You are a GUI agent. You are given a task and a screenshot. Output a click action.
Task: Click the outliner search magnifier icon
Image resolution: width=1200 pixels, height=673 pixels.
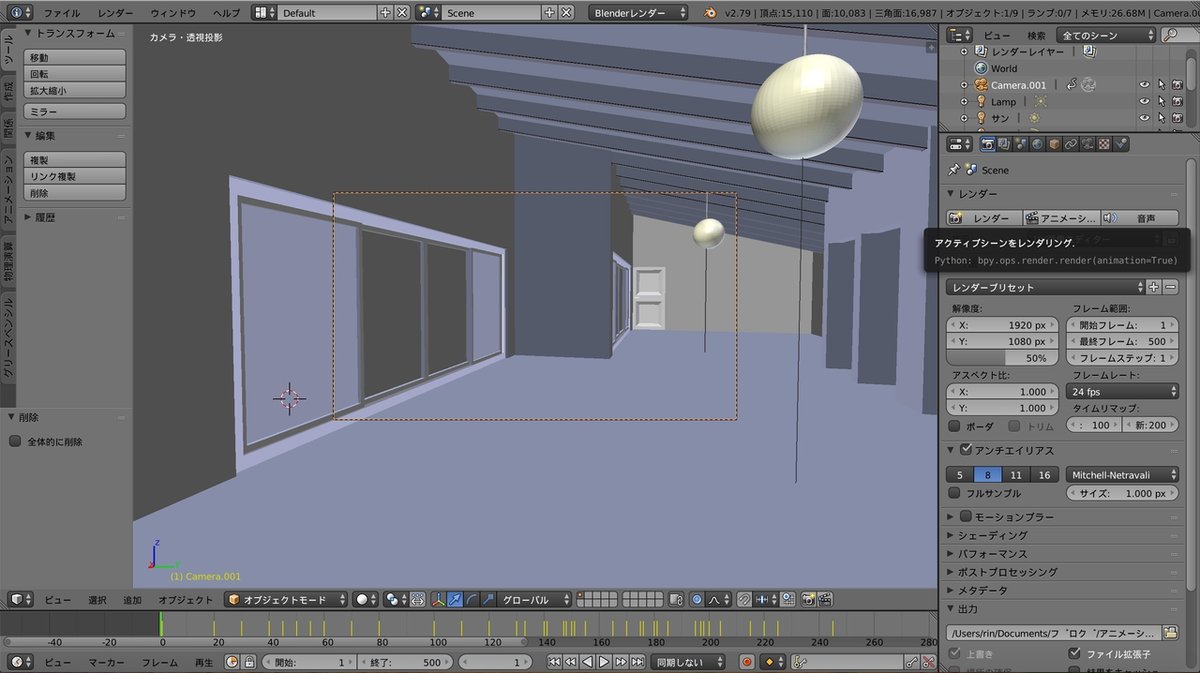(1171, 35)
